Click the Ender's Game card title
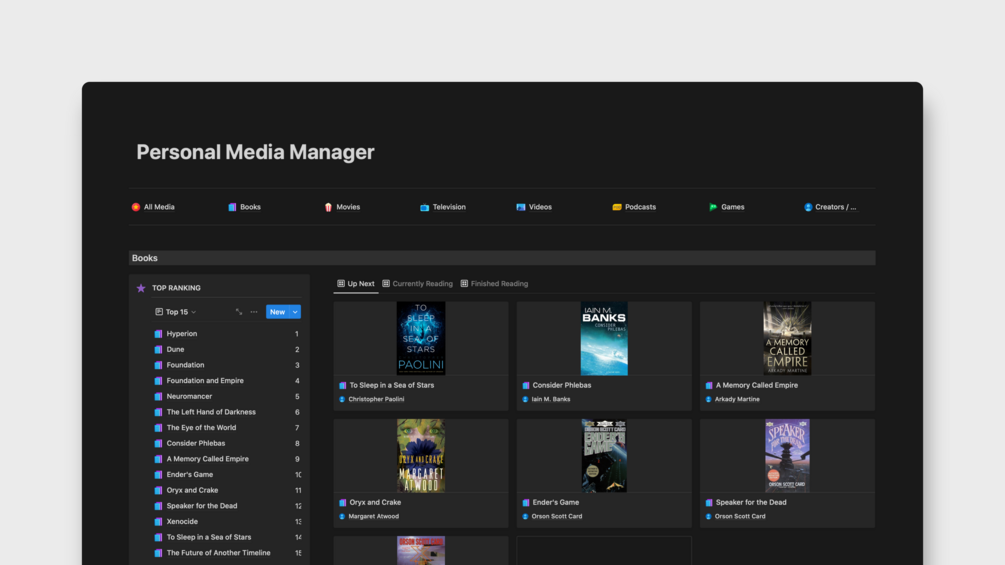Screen dimensions: 1005x565 click(556, 502)
